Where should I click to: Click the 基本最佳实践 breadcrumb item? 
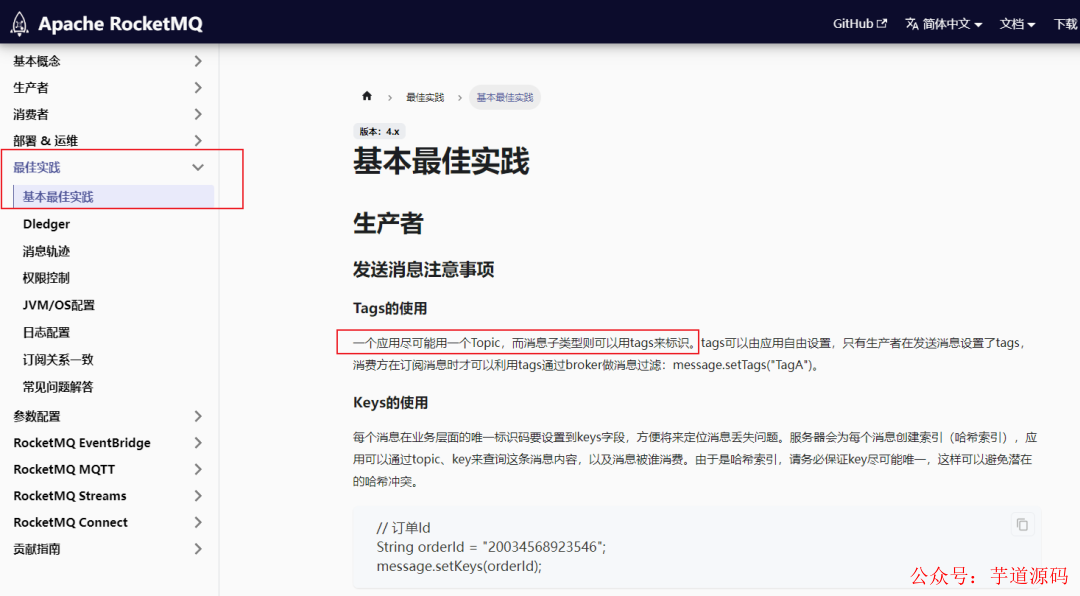505,97
